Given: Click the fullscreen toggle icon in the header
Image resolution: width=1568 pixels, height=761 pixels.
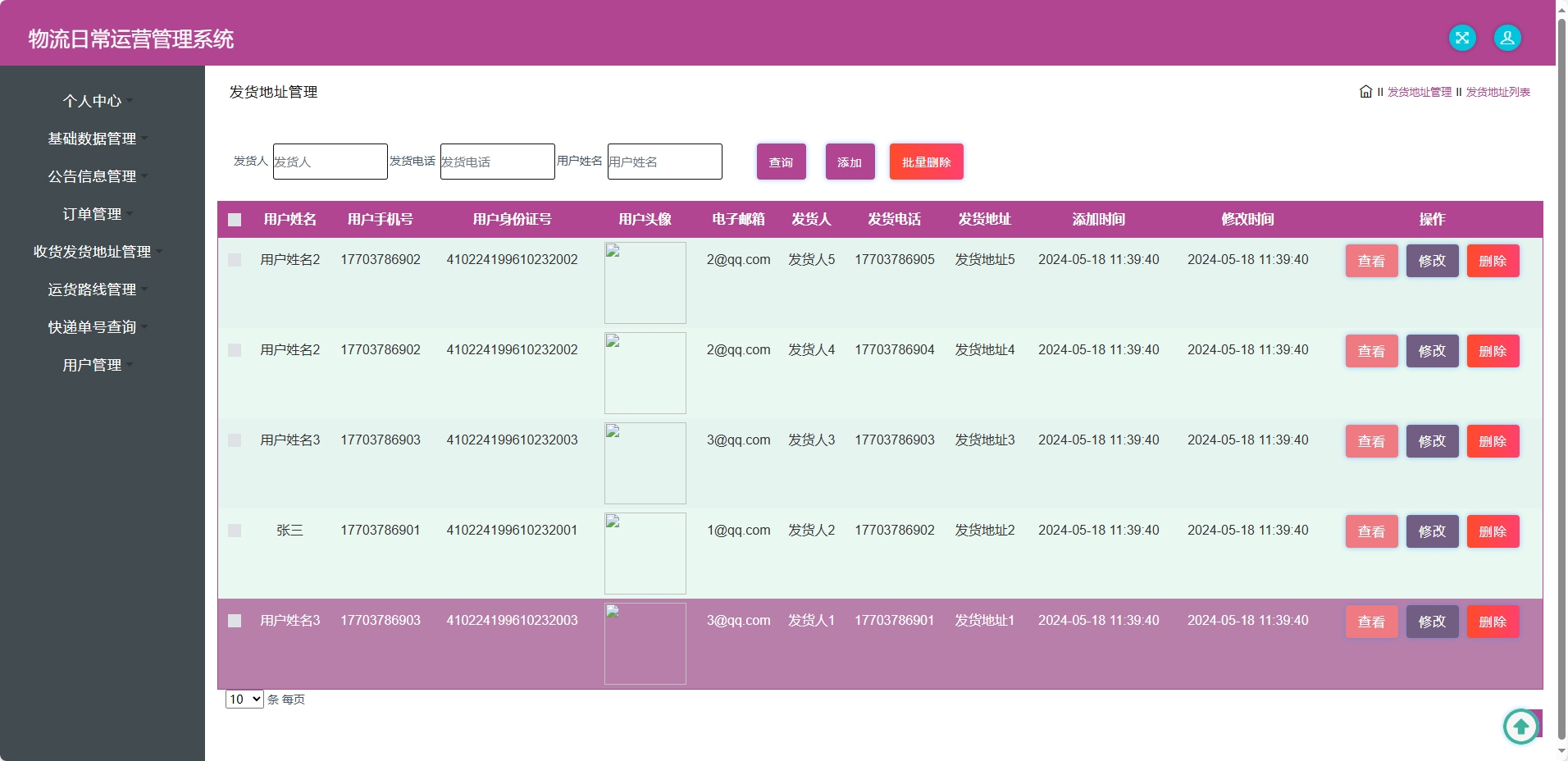Looking at the screenshot, I should [1463, 37].
